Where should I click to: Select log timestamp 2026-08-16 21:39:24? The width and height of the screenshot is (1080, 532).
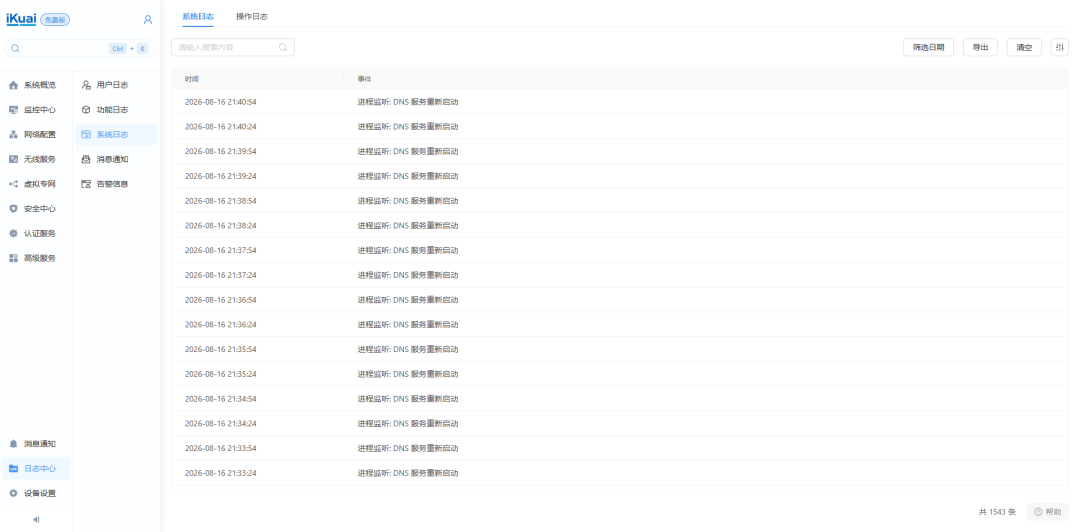coord(220,176)
